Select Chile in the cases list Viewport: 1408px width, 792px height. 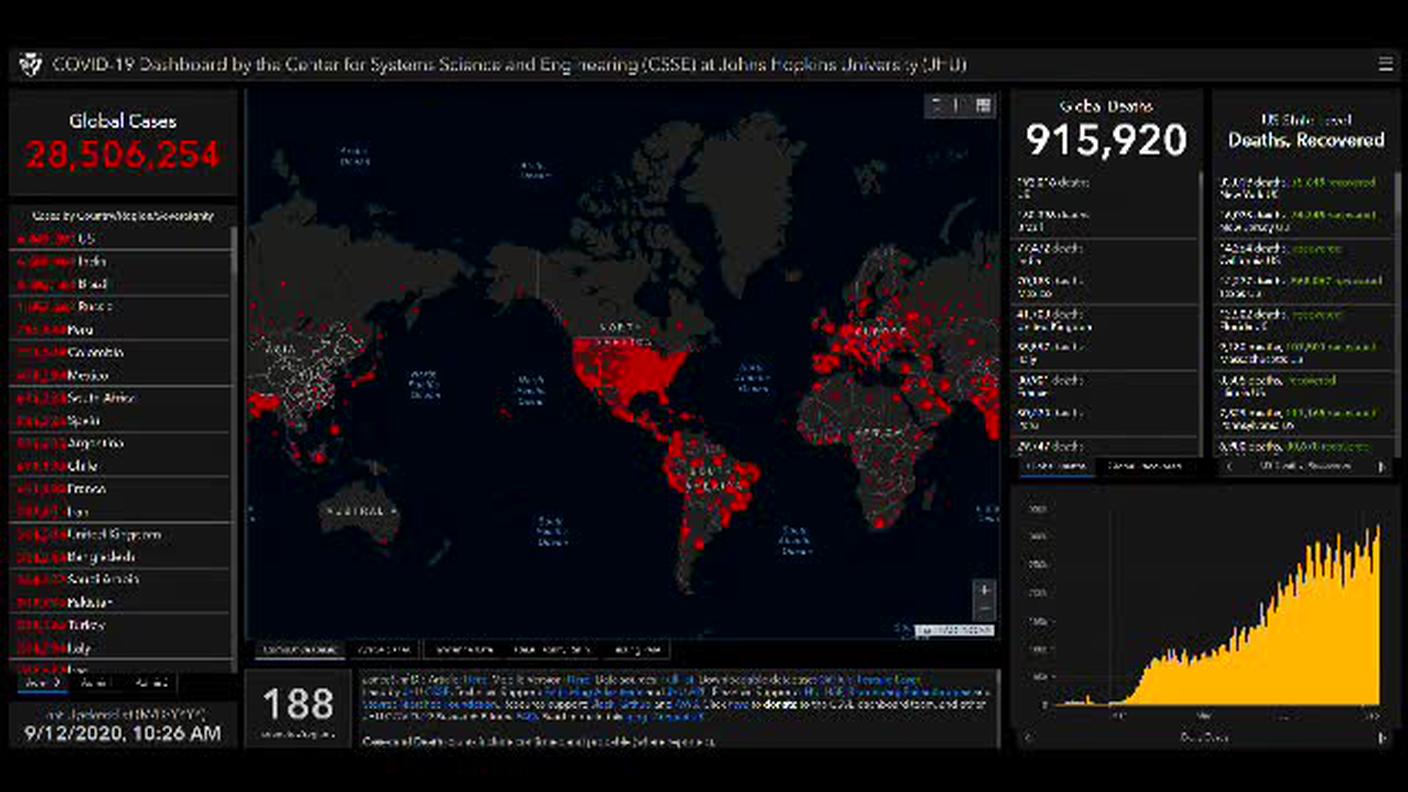pos(121,466)
